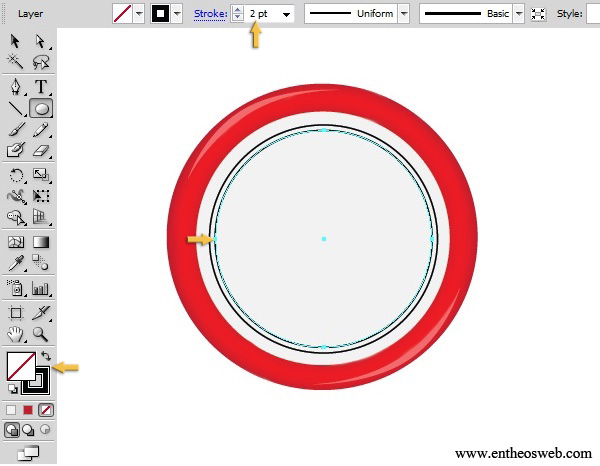The width and height of the screenshot is (600, 466).
Task: Select the Perspective Grid tool
Action: coord(41,217)
